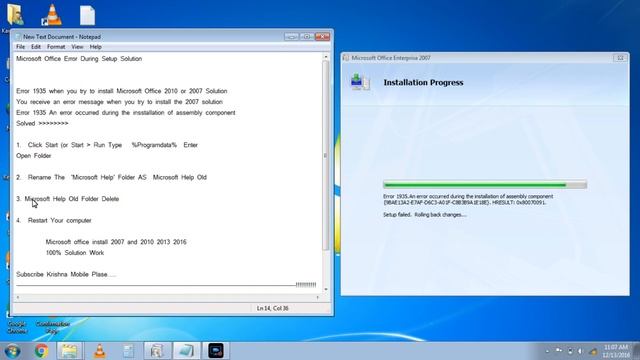Click 'Microsoft office install 2007 and 2010' line
Viewport: 640px width, 360px height.
116,242
